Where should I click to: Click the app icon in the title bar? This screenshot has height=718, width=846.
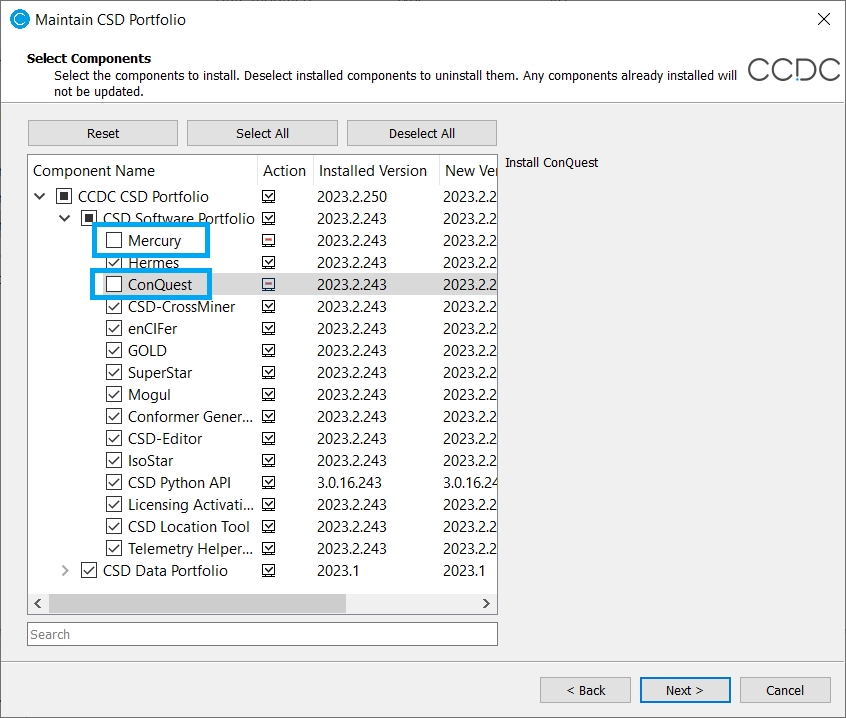[x=18, y=19]
